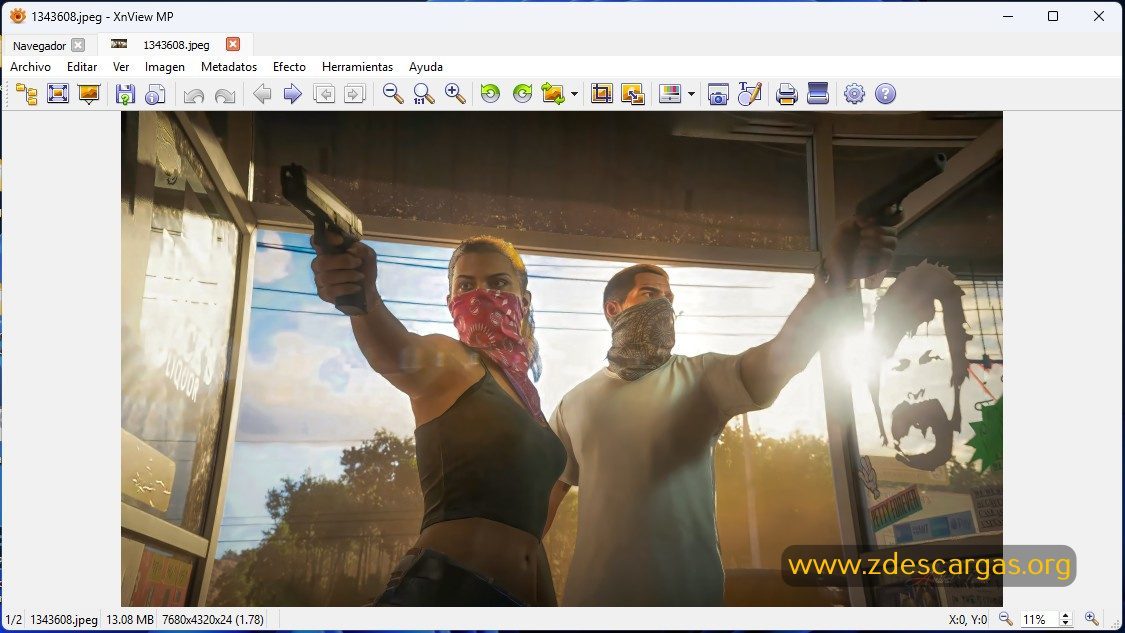This screenshot has width=1125, height=633.
Task: Open the Adjust colors icon
Action: point(669,94)
